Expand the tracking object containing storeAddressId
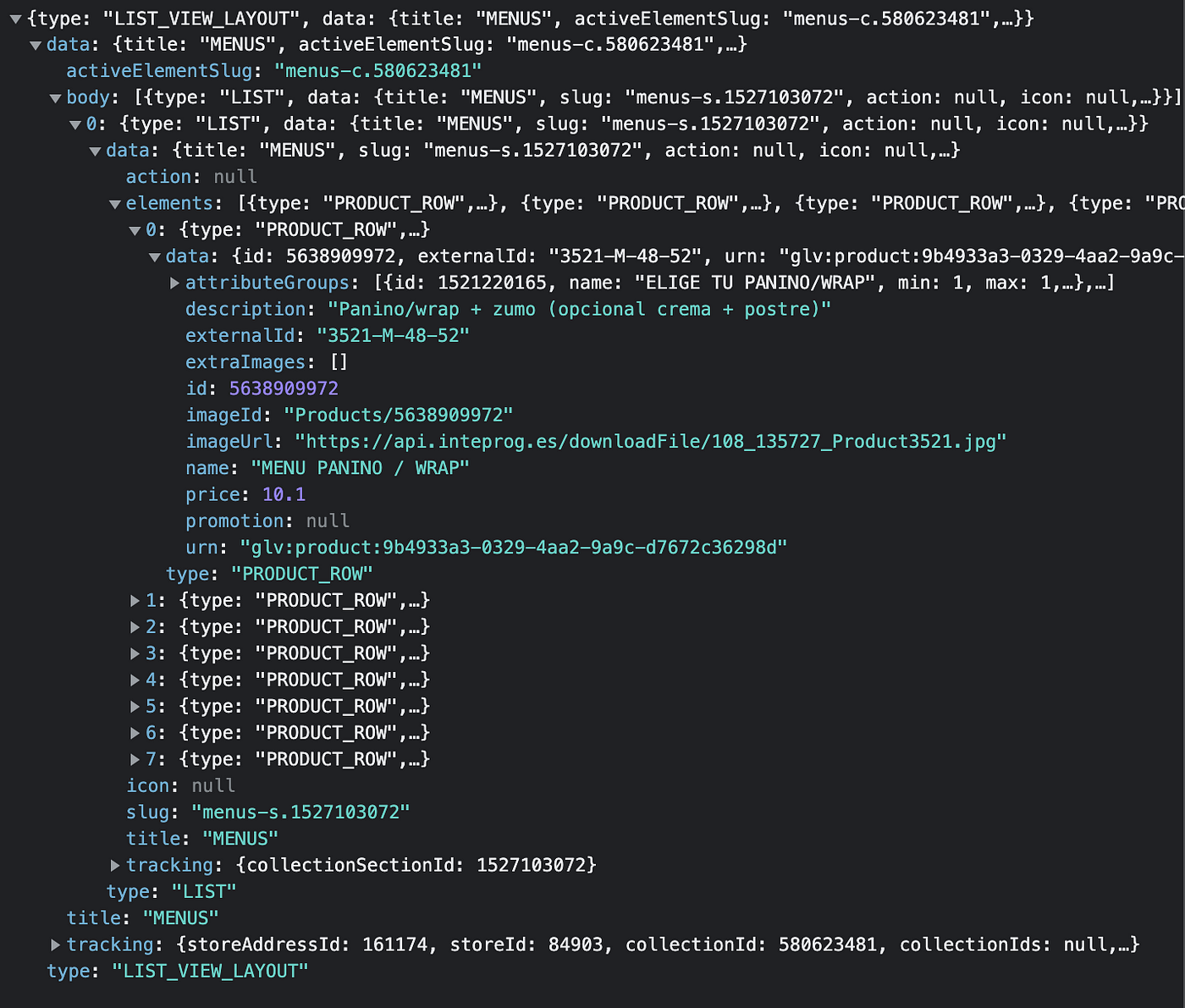The image size is (1185, 1008). pos(54,944)
